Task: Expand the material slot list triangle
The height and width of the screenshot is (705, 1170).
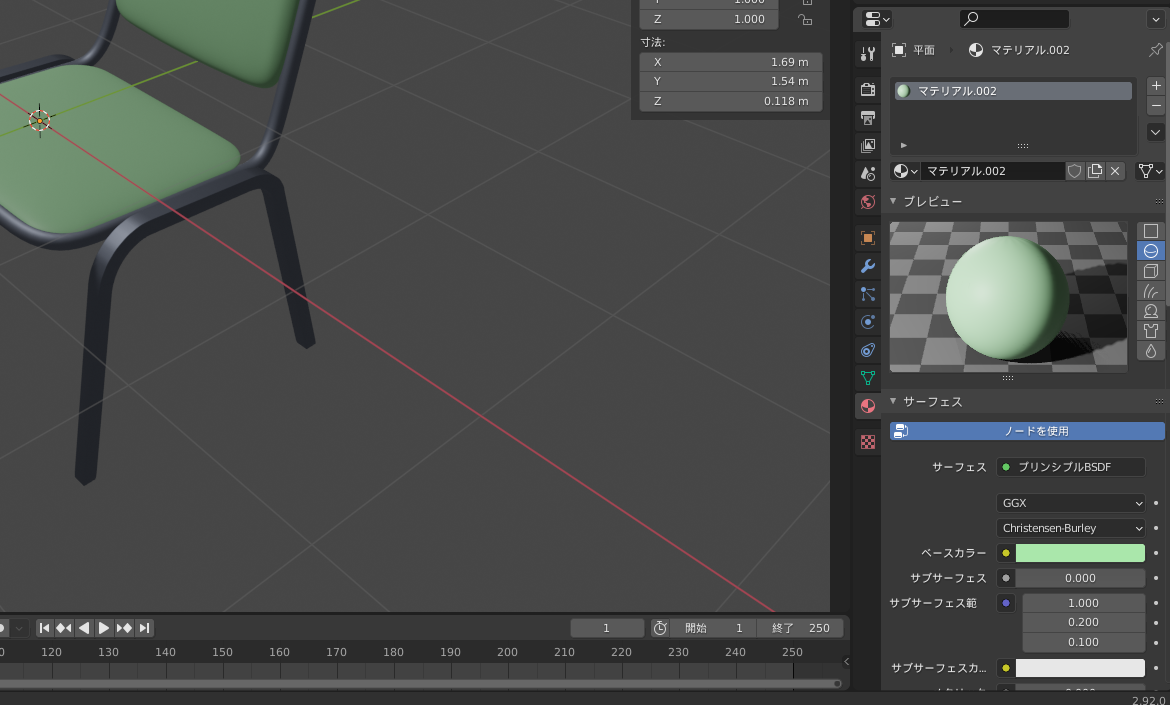Action: point(904,145)
